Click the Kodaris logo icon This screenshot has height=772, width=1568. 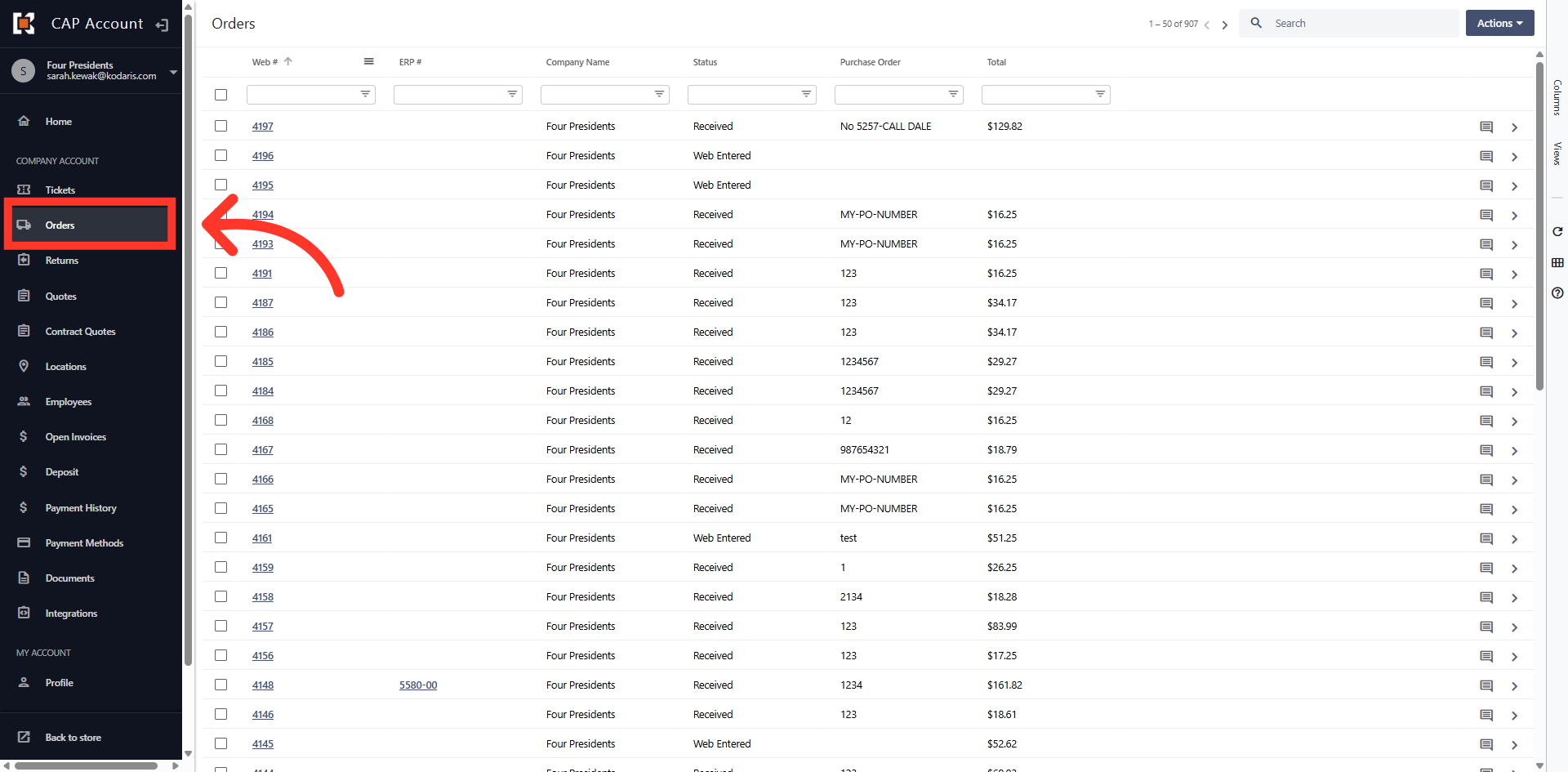[24, 24]
